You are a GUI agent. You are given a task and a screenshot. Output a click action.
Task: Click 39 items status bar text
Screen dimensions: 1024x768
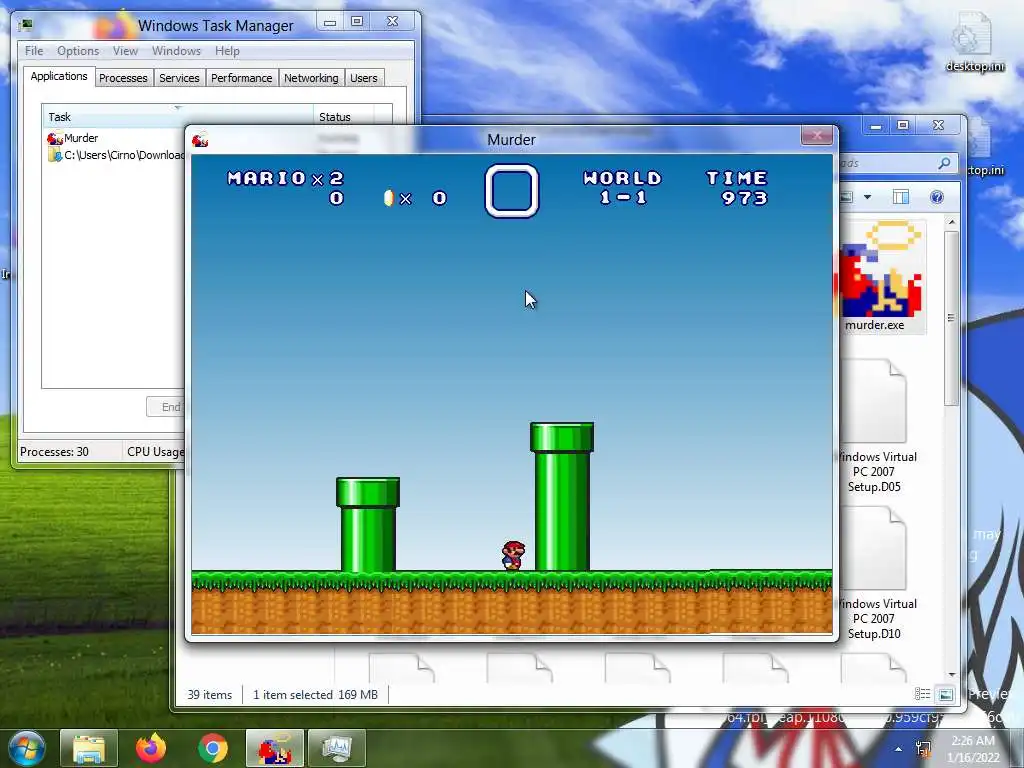(x=210, y=695)
